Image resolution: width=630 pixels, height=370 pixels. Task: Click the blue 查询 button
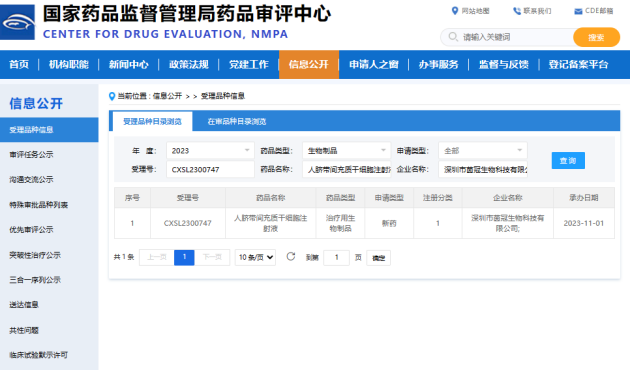coord(568,161)
